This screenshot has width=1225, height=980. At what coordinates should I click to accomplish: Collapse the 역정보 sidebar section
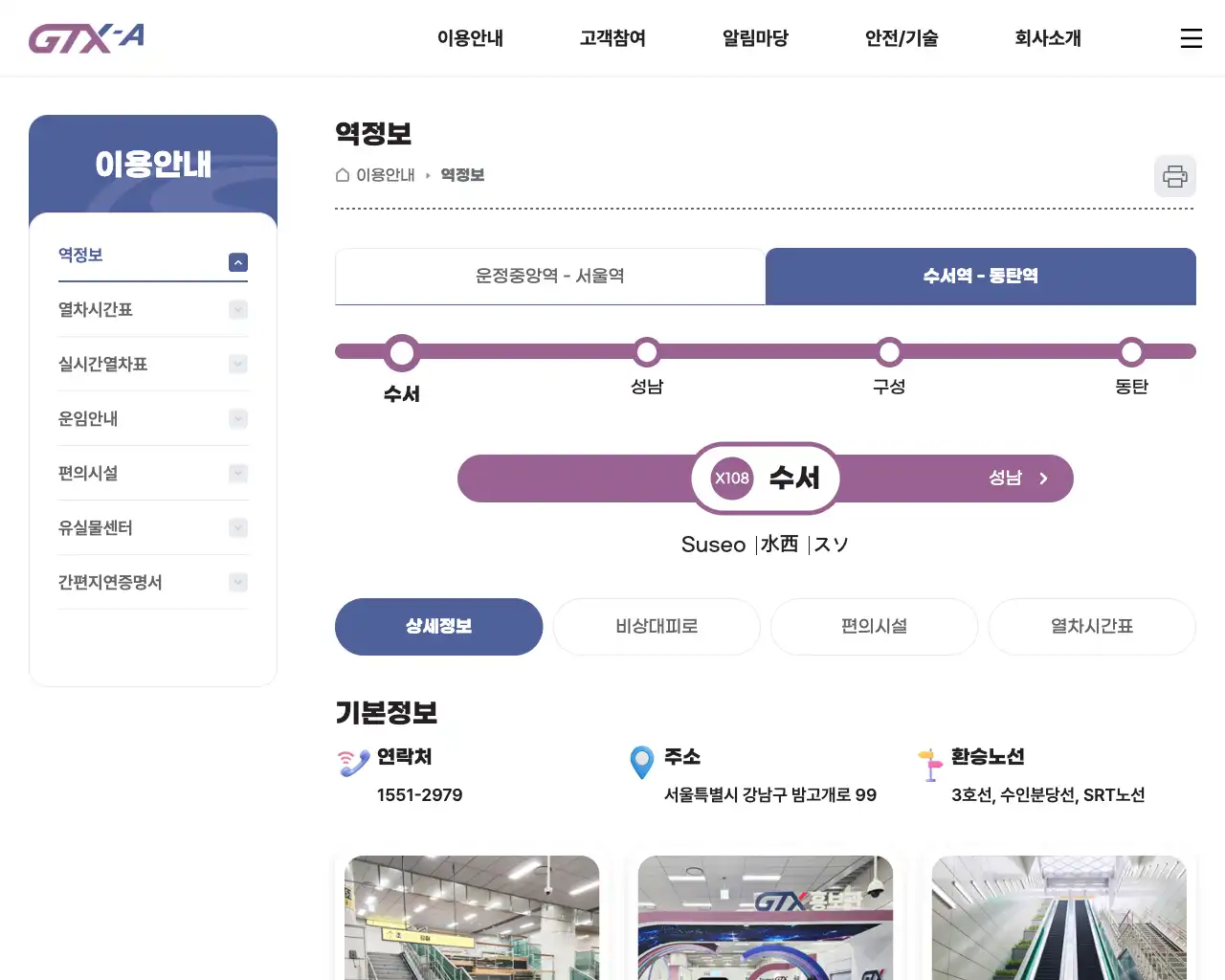click(x=236, y=260)
